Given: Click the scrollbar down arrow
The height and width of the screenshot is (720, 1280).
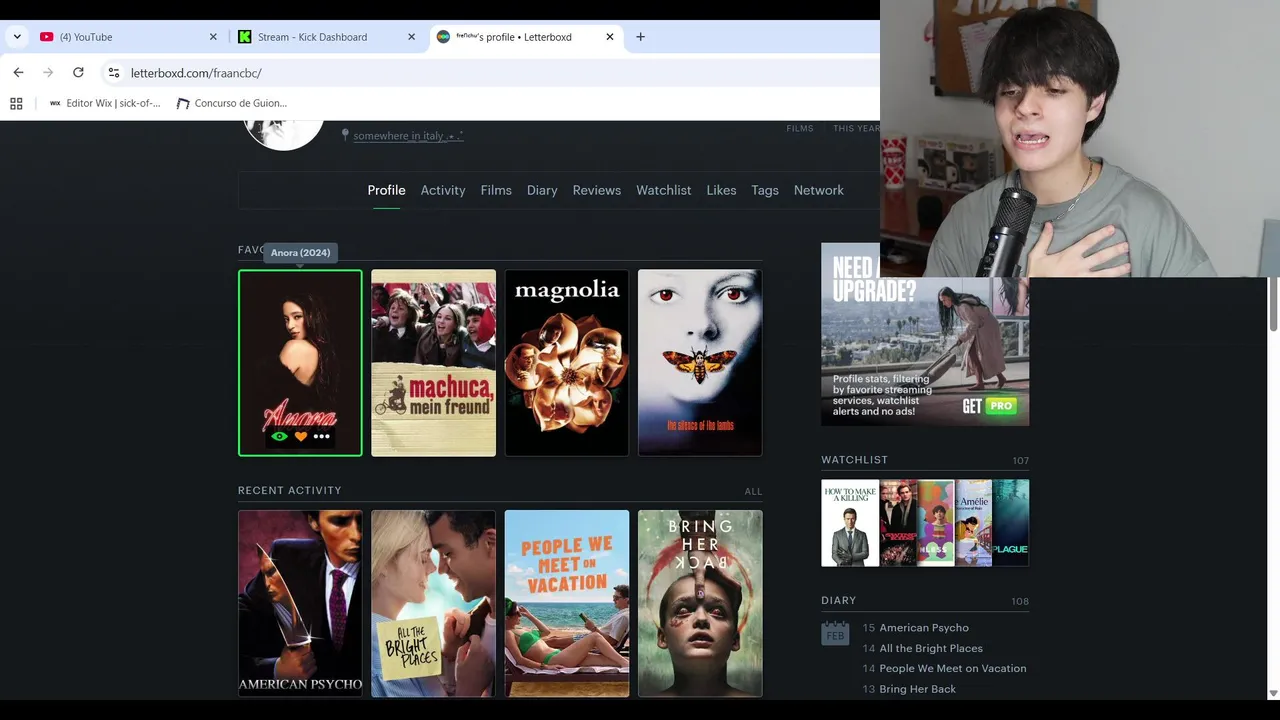Looking at the screenshot, I should click(1273, 693).
